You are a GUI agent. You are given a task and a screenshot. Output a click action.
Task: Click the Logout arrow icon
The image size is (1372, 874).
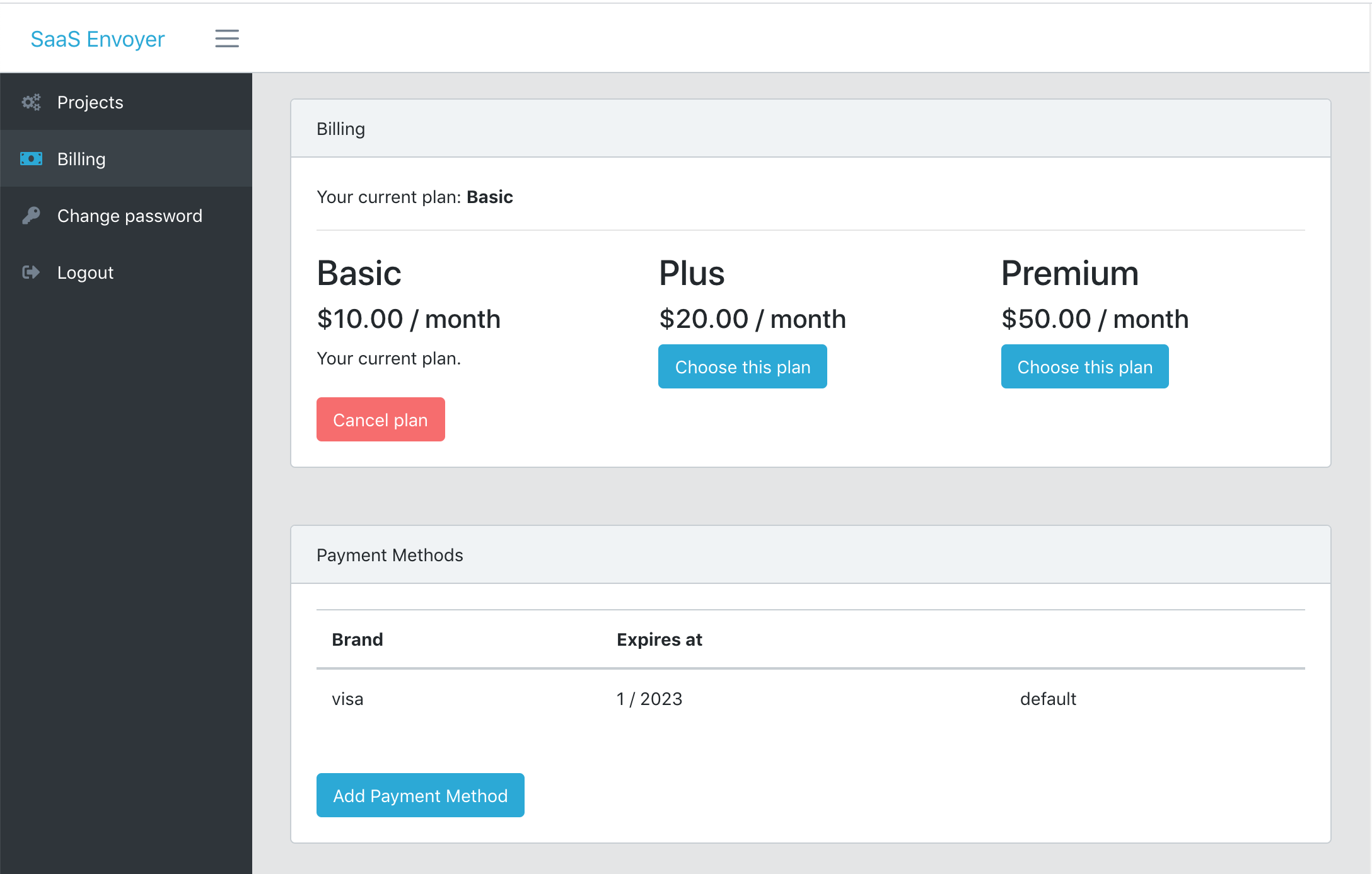(29, 272)
